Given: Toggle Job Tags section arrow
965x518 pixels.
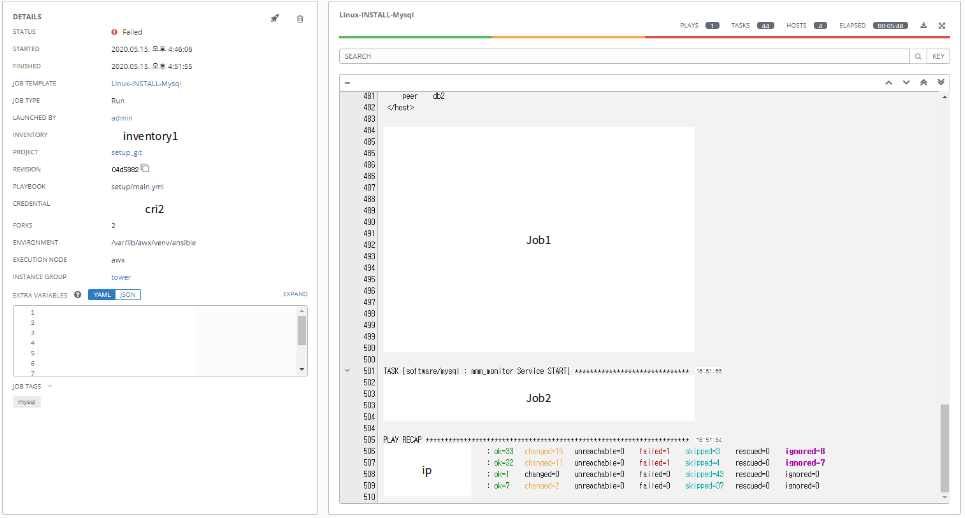Looking at the screenshot, I should click(x=50, y=386).
